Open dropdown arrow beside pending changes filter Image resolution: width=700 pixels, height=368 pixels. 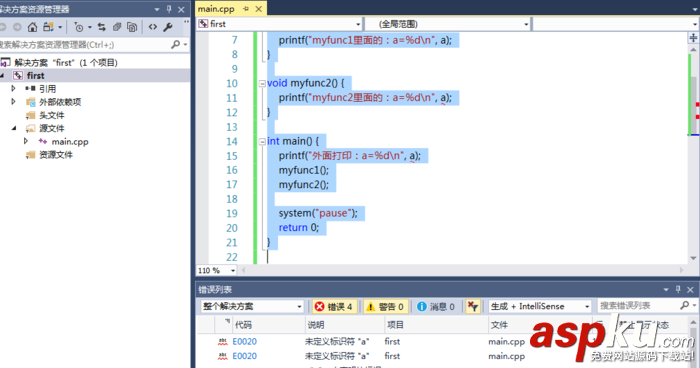(x=90, y=28)
